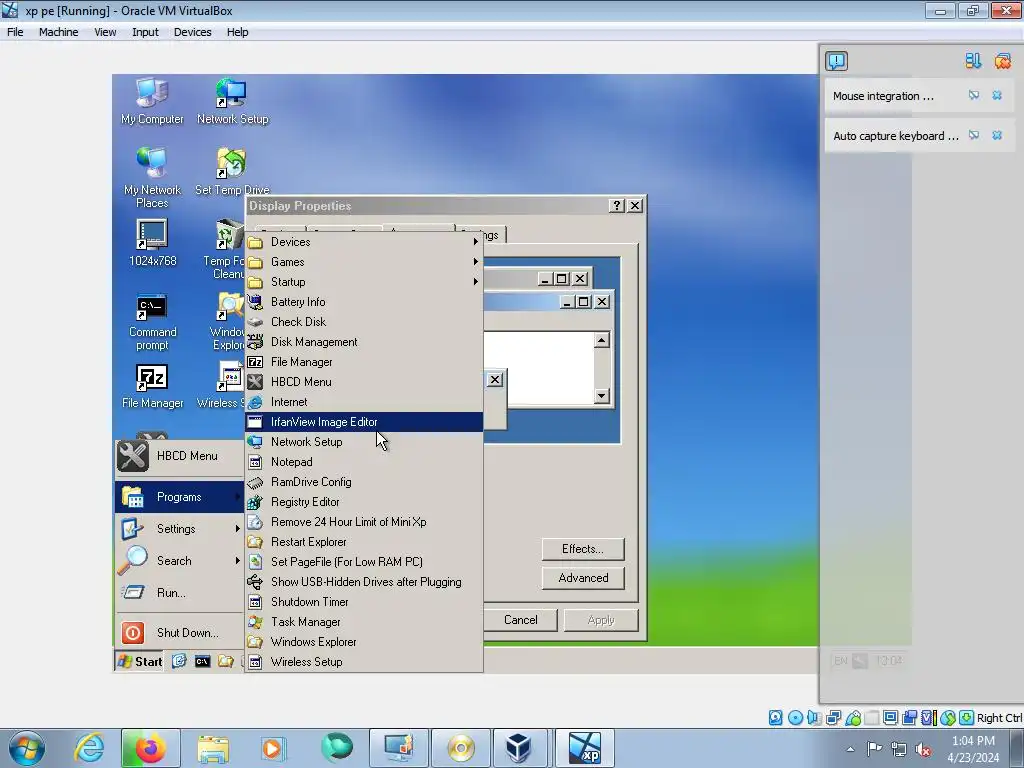This screenshot has height=768, width=1024.
Task: Open Run... from the Start menu
Action: tap(180, 593)
